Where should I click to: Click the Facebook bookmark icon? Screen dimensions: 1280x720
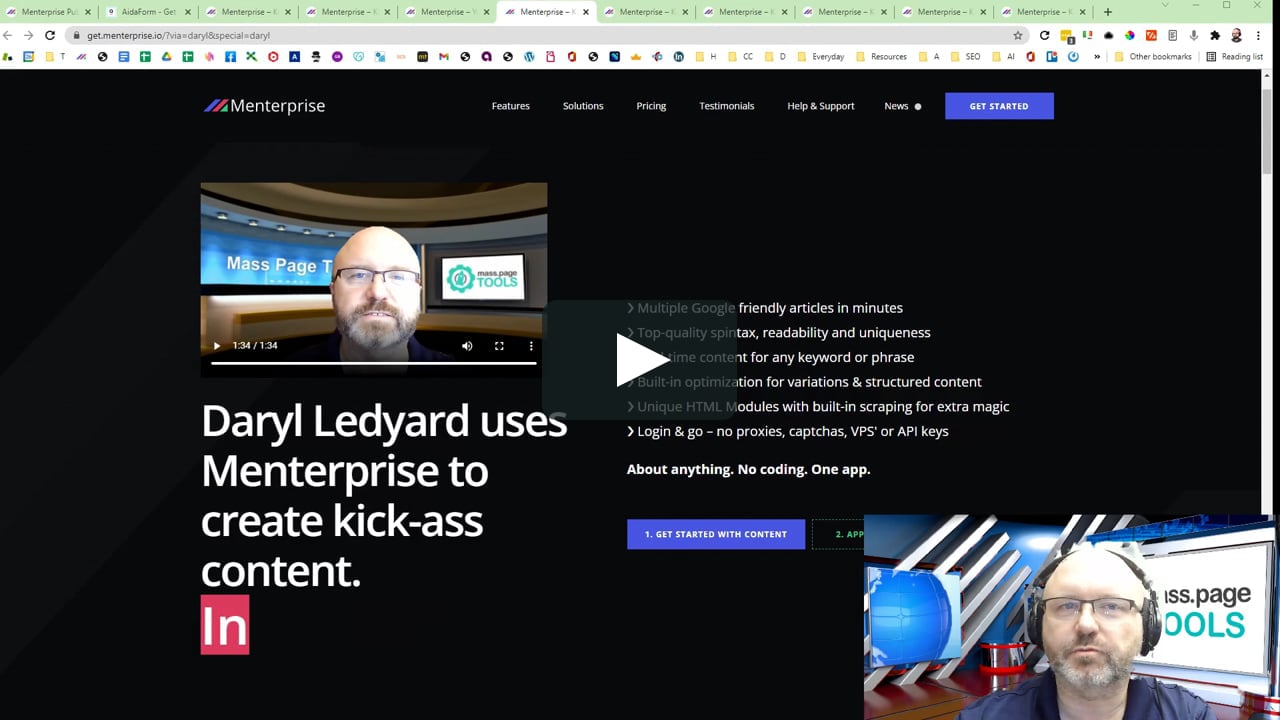230,57
